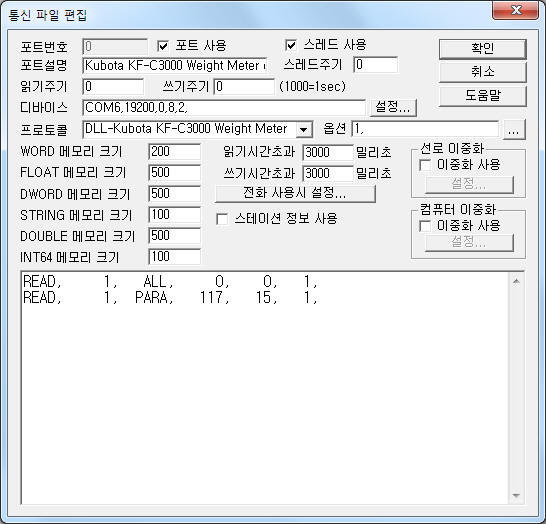Click the 스레드주기 input field

coord(376,65)
